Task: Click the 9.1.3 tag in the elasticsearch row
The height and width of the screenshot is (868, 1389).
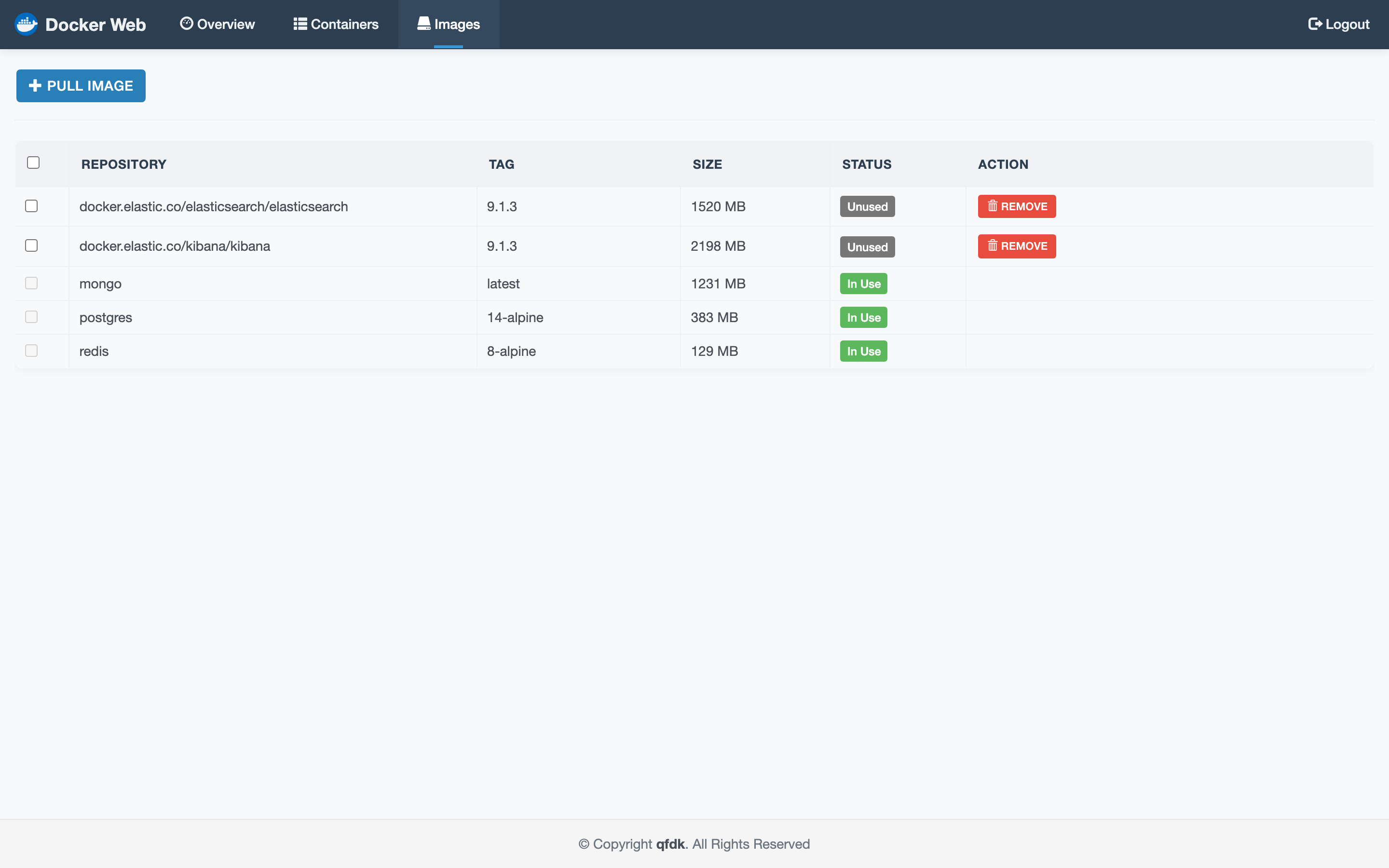Action: (x=502, y=207)
